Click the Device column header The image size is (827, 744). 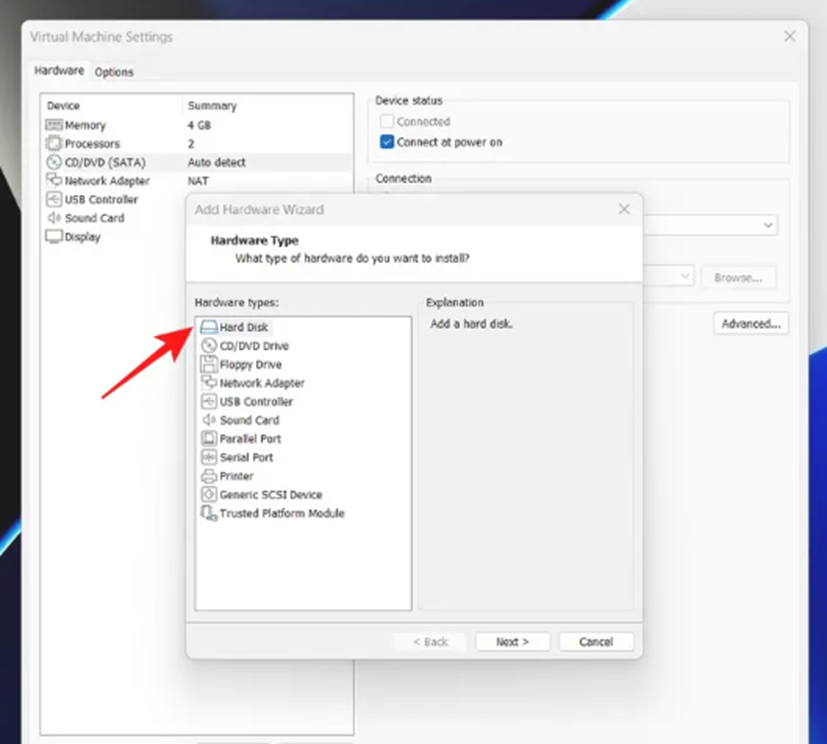(63, 105)
